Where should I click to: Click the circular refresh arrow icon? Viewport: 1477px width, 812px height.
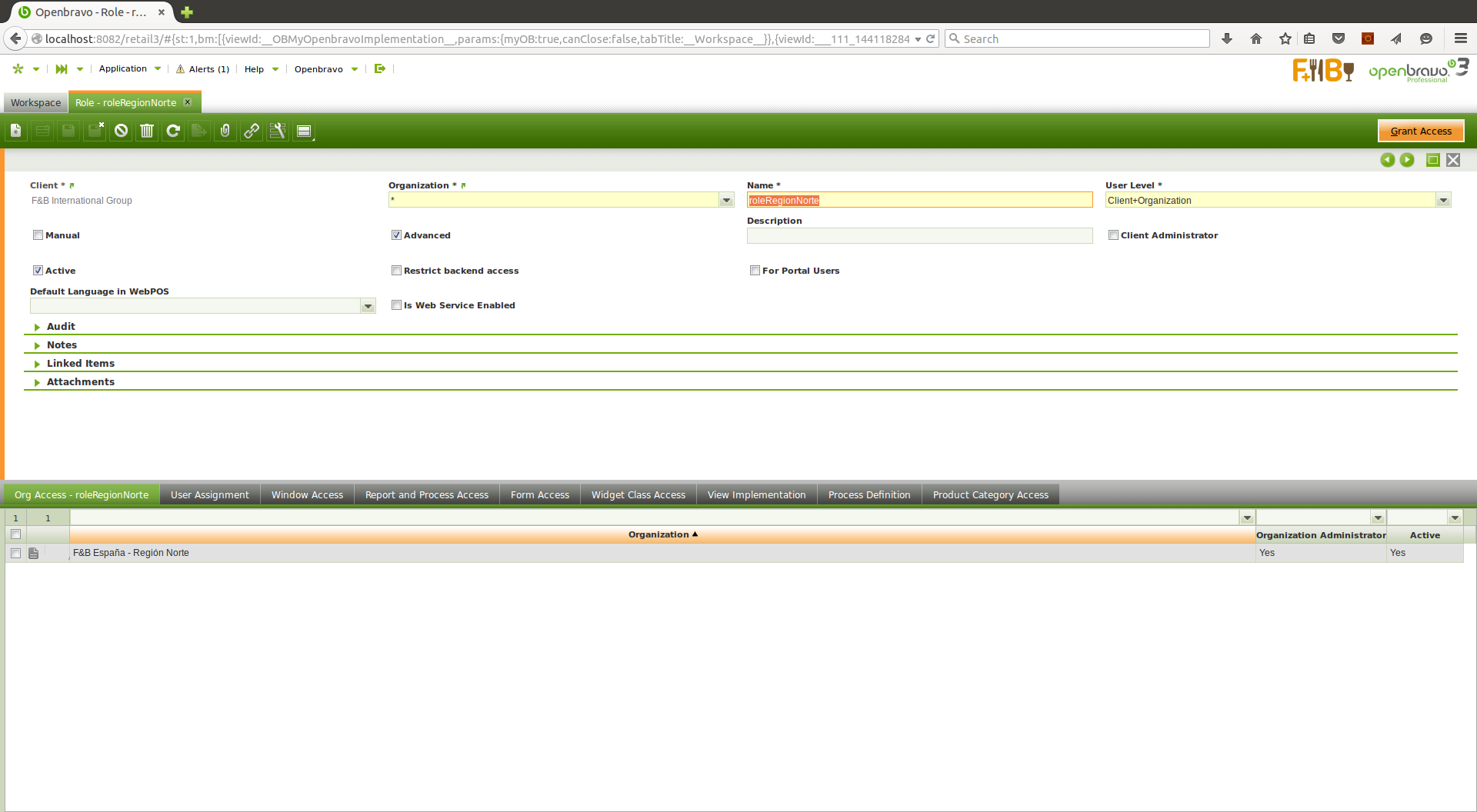click(x=173, y=131)
